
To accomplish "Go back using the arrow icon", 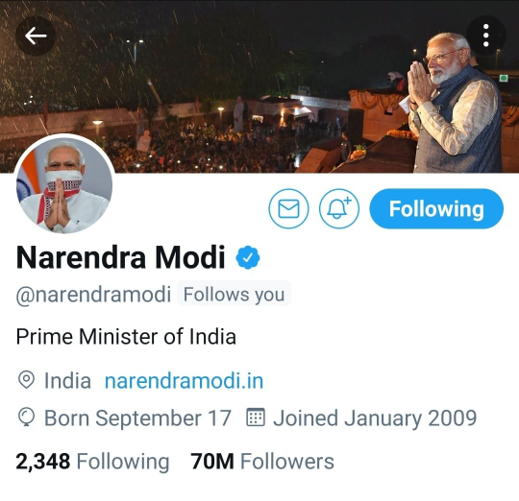I will pyautogui.click(x=35, y=36).
